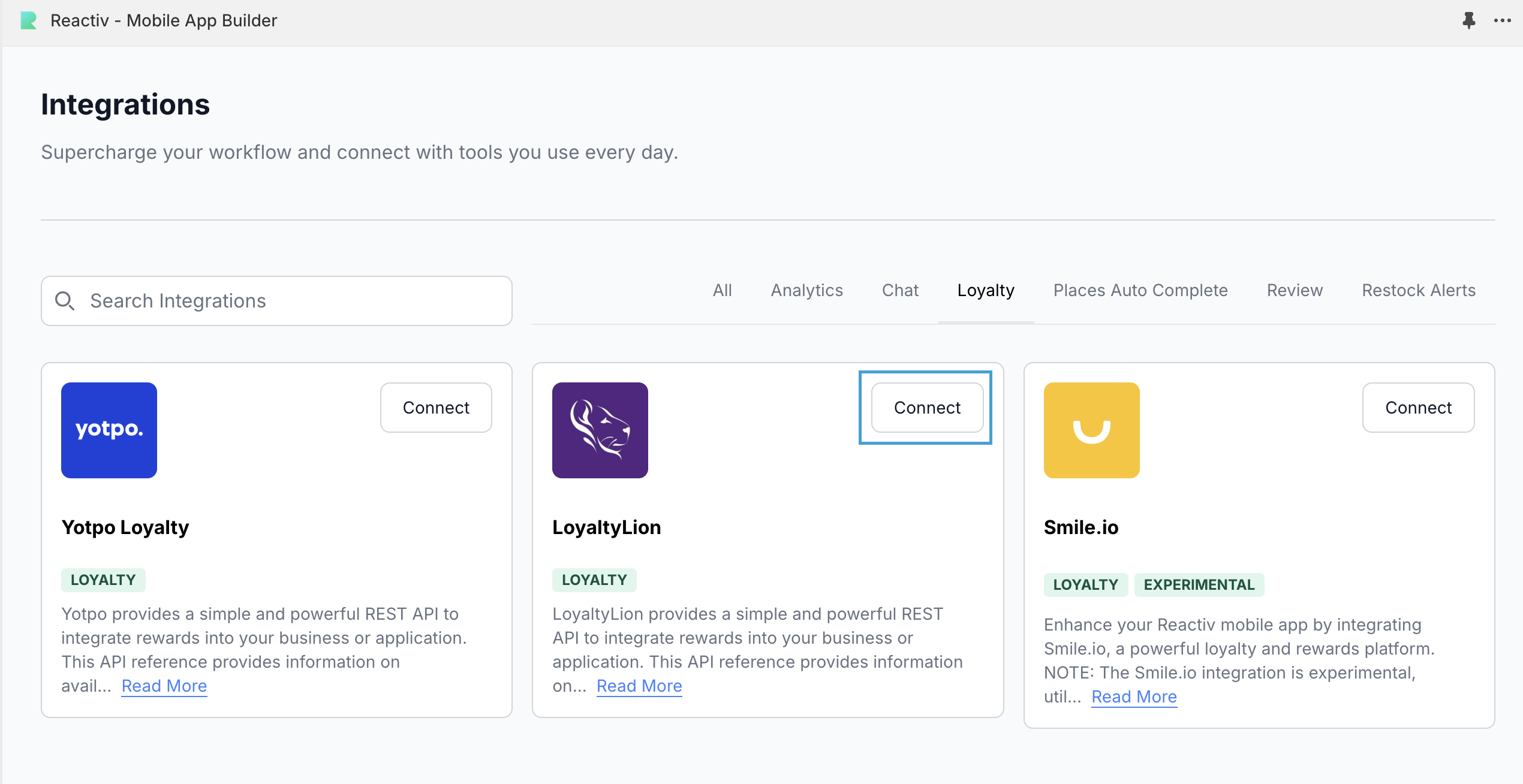Open the Analytics tab
1523x784 pixels.
tap(806, 291)
